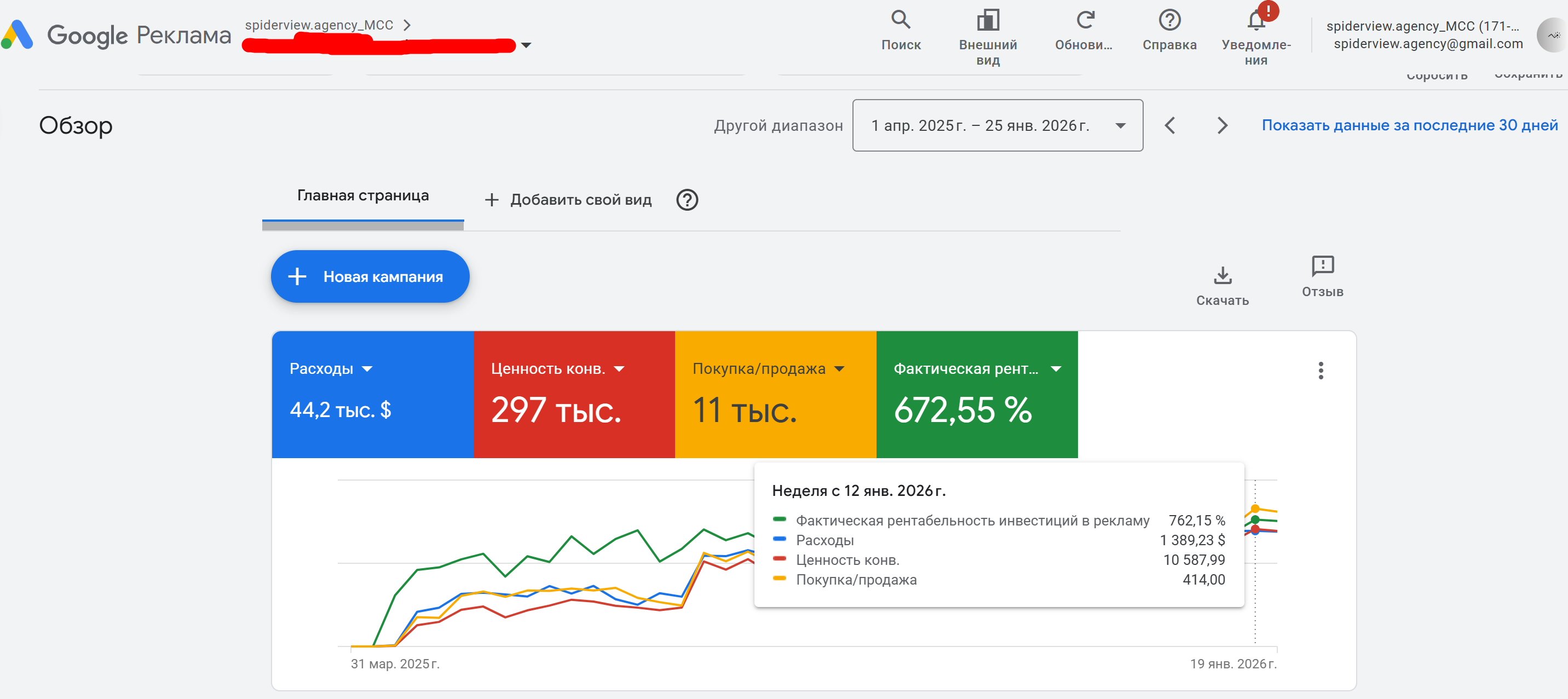
Task: Click the Refresh (Обновить) icon
Action: pyautogui.click(x=1085, y=20)
